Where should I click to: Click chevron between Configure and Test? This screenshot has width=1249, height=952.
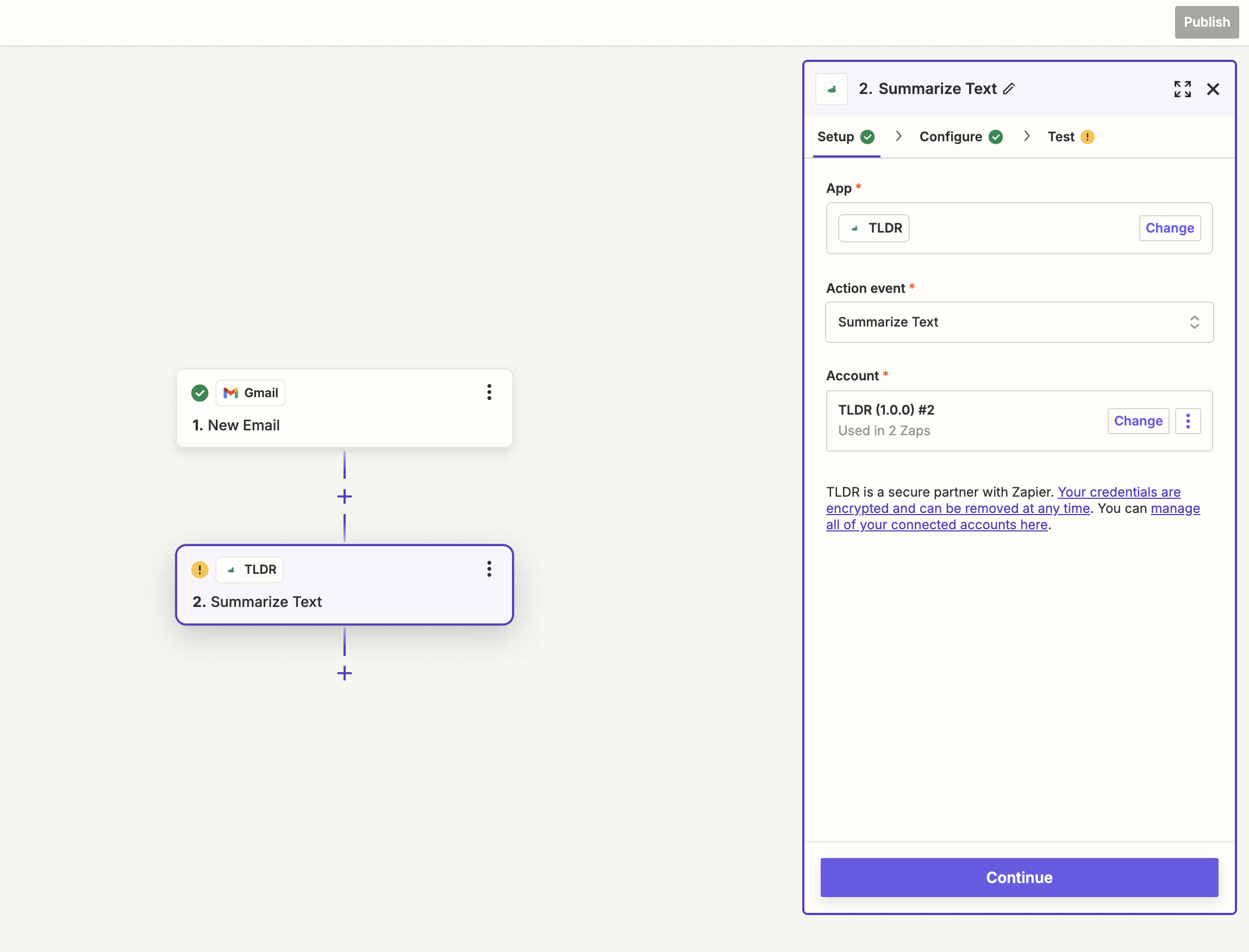point(1026,136)
